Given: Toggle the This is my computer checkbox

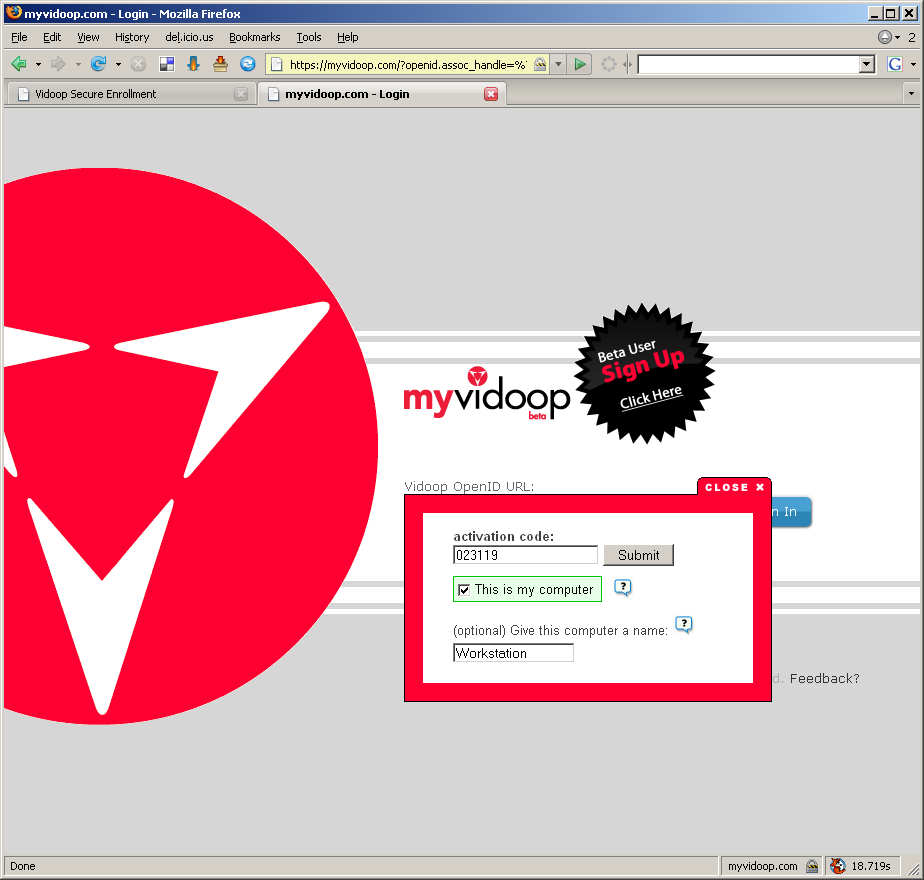Looking at the screenshot, I should point(464,589).
